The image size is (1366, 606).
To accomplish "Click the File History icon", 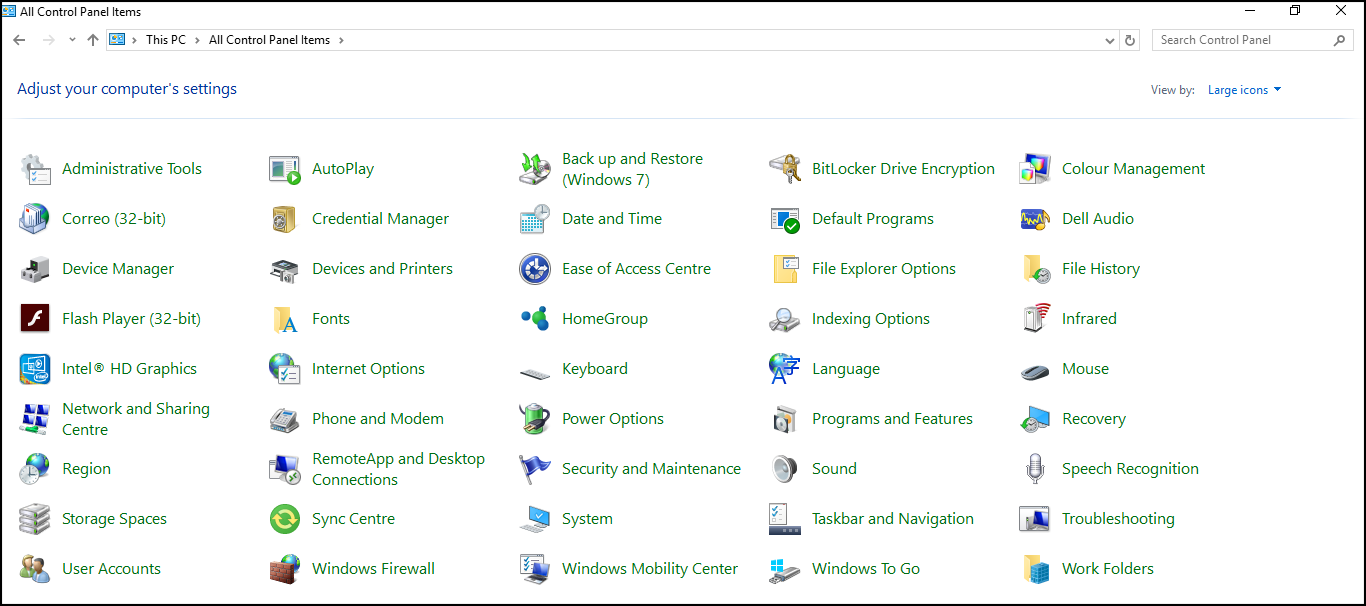I will (1035, 269).
